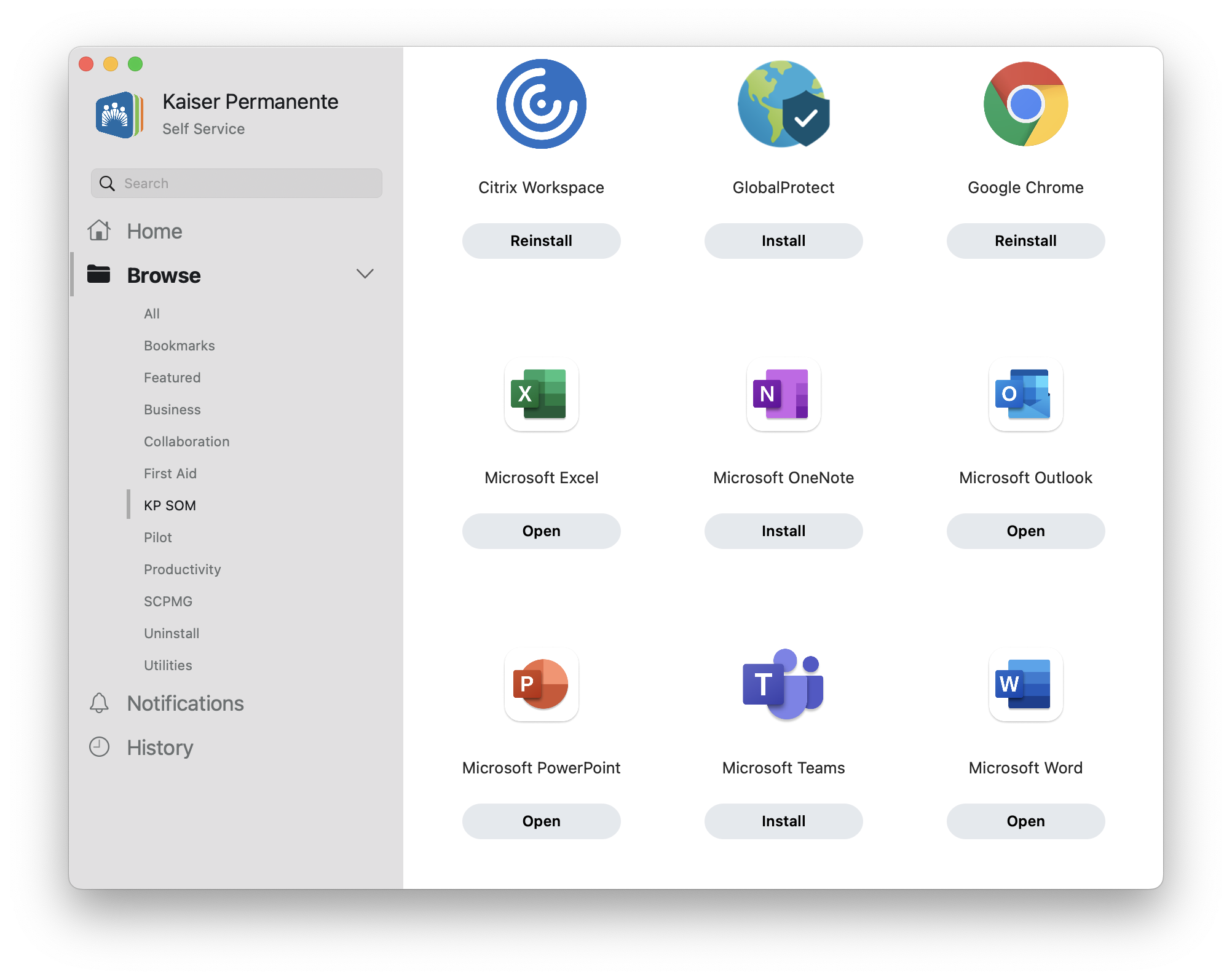The width and height of the screenshot is (1232, 980).
Task: Select the GlobalProtect globe shield icon
Action: point(783,104)
